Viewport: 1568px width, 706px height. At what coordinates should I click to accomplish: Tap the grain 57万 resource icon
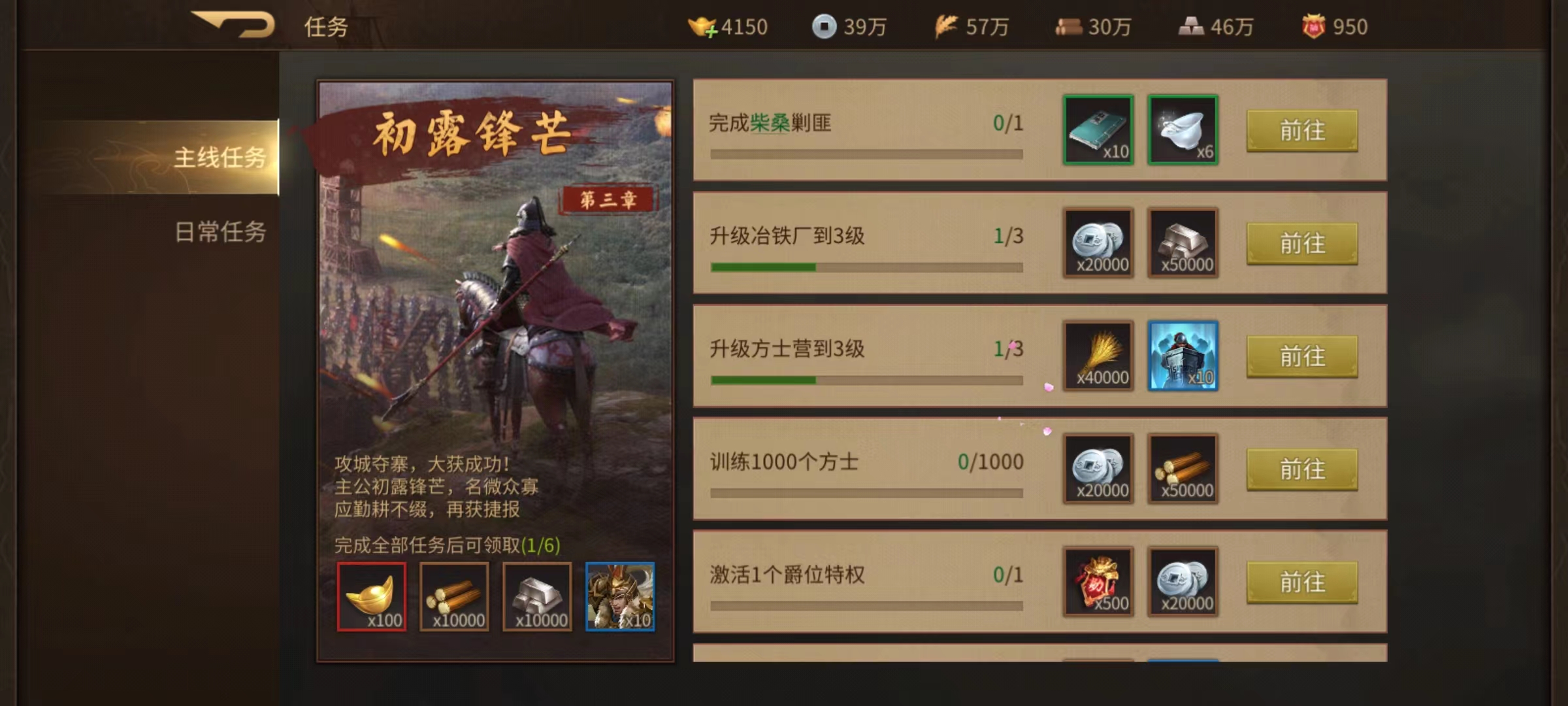pyautogui.click(x=946, y=26)
